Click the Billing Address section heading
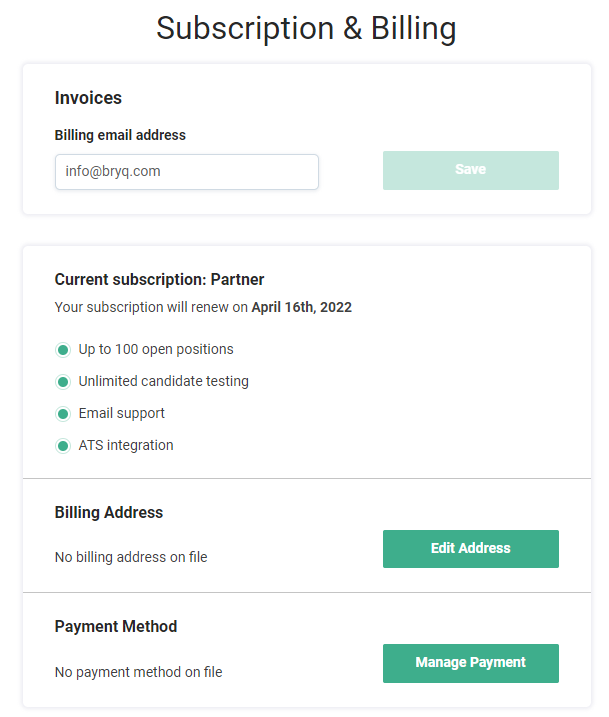Viewport: 609px width, 717px height. (109, 513)
